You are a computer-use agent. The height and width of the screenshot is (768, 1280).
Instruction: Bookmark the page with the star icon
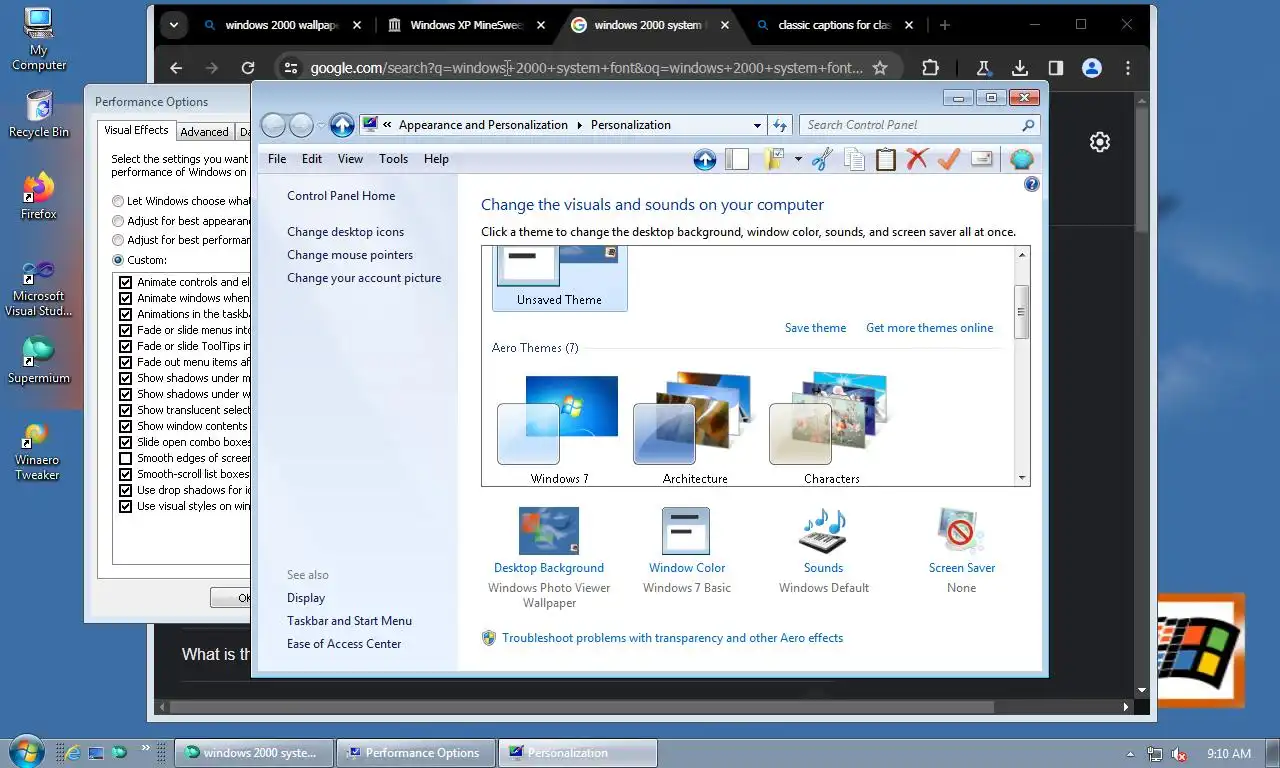[x=880, y=68]
